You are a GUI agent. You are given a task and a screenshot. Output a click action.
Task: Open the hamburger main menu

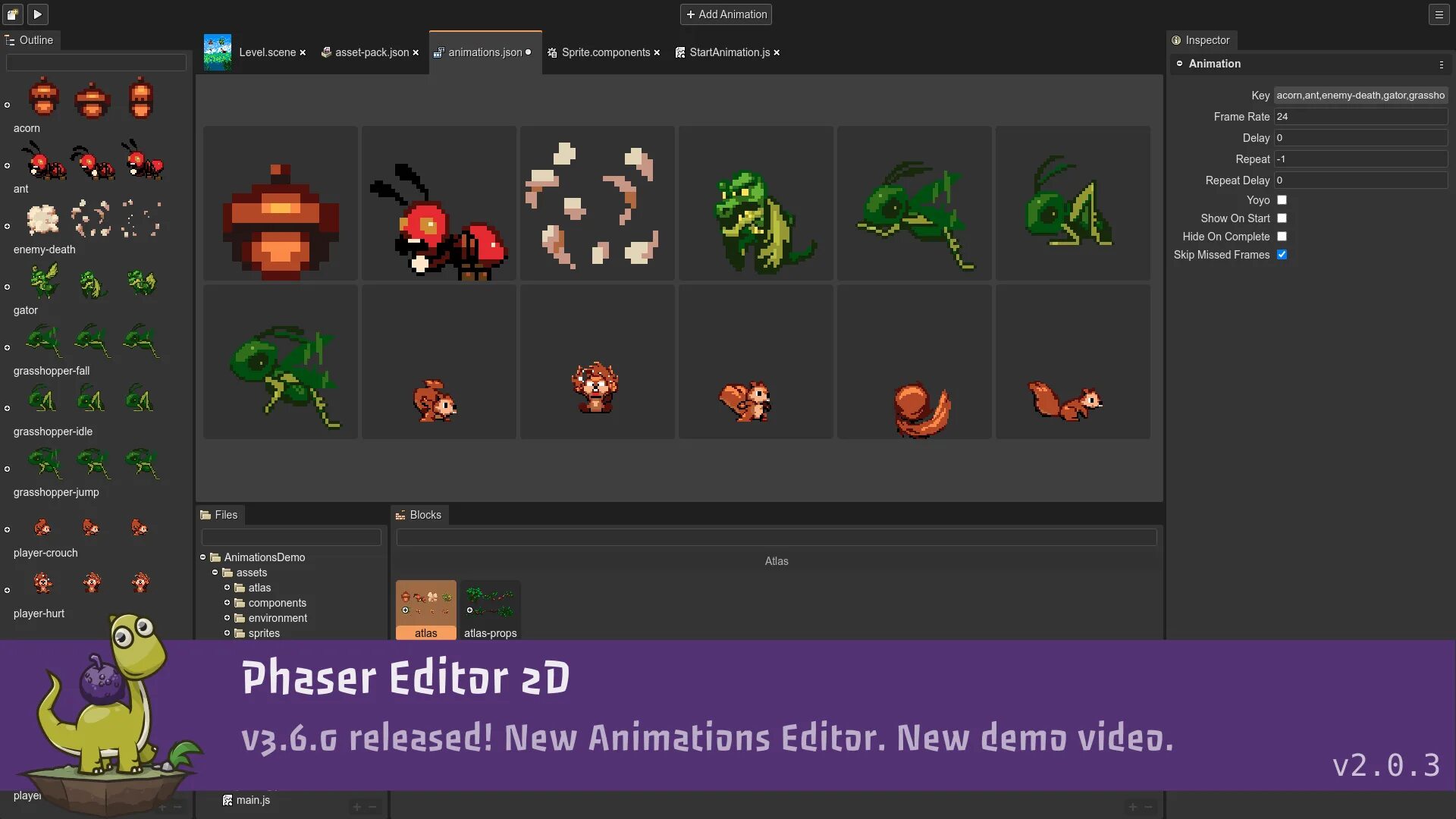coord(1439,14)
